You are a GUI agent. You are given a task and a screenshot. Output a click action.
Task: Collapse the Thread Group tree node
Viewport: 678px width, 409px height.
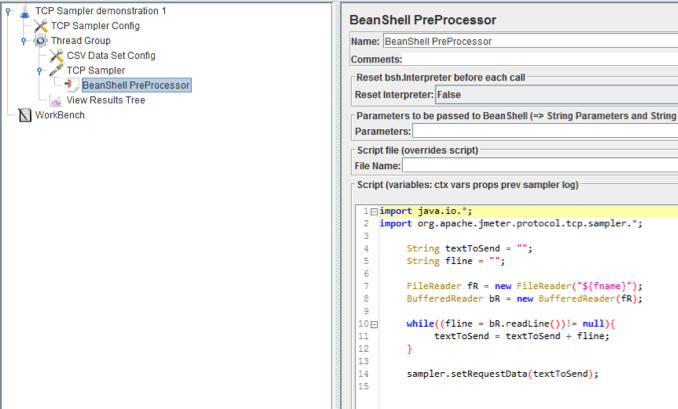(24, 41)
